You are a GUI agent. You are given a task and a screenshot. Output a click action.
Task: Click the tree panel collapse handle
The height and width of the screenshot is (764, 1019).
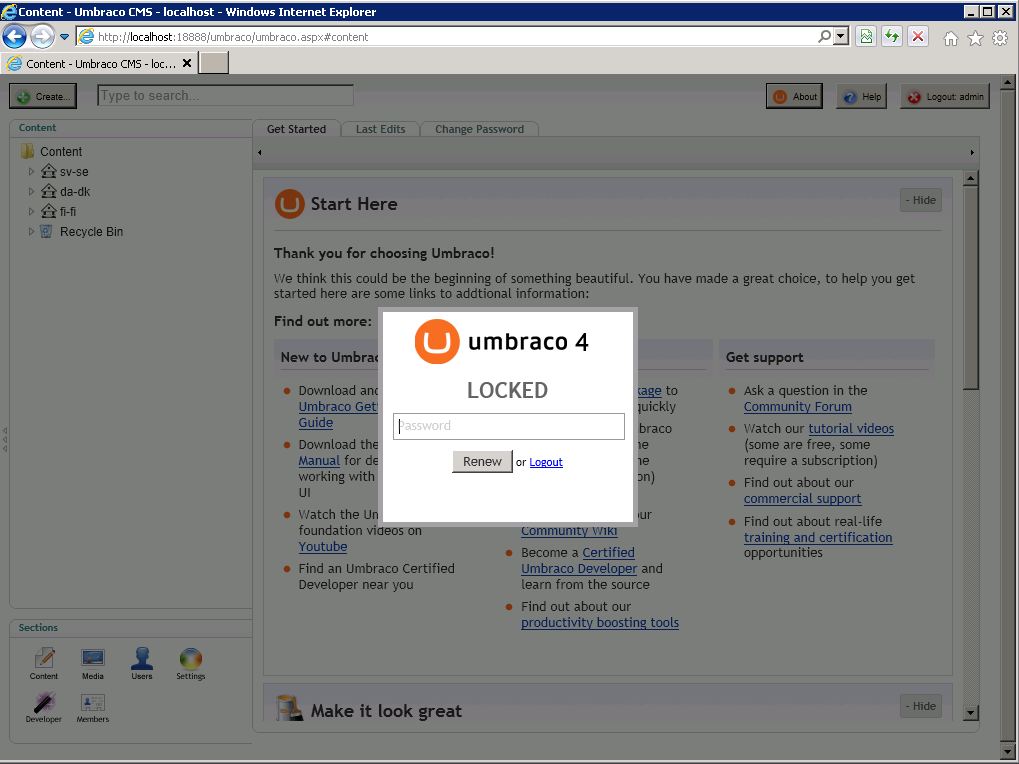coord(5,439)
